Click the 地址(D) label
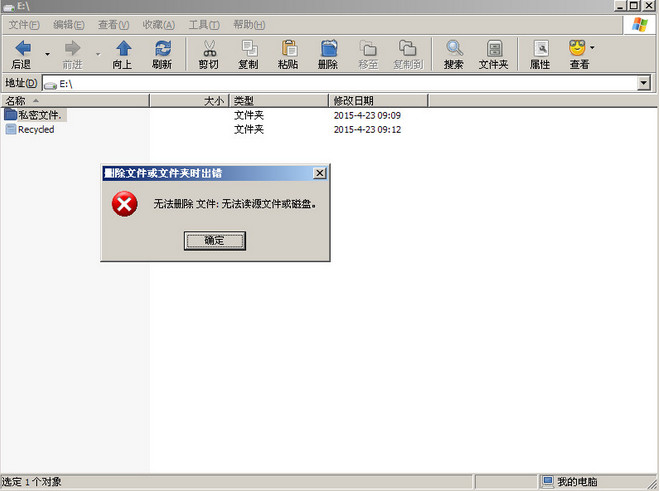The image size is (660, 491). 21,83
